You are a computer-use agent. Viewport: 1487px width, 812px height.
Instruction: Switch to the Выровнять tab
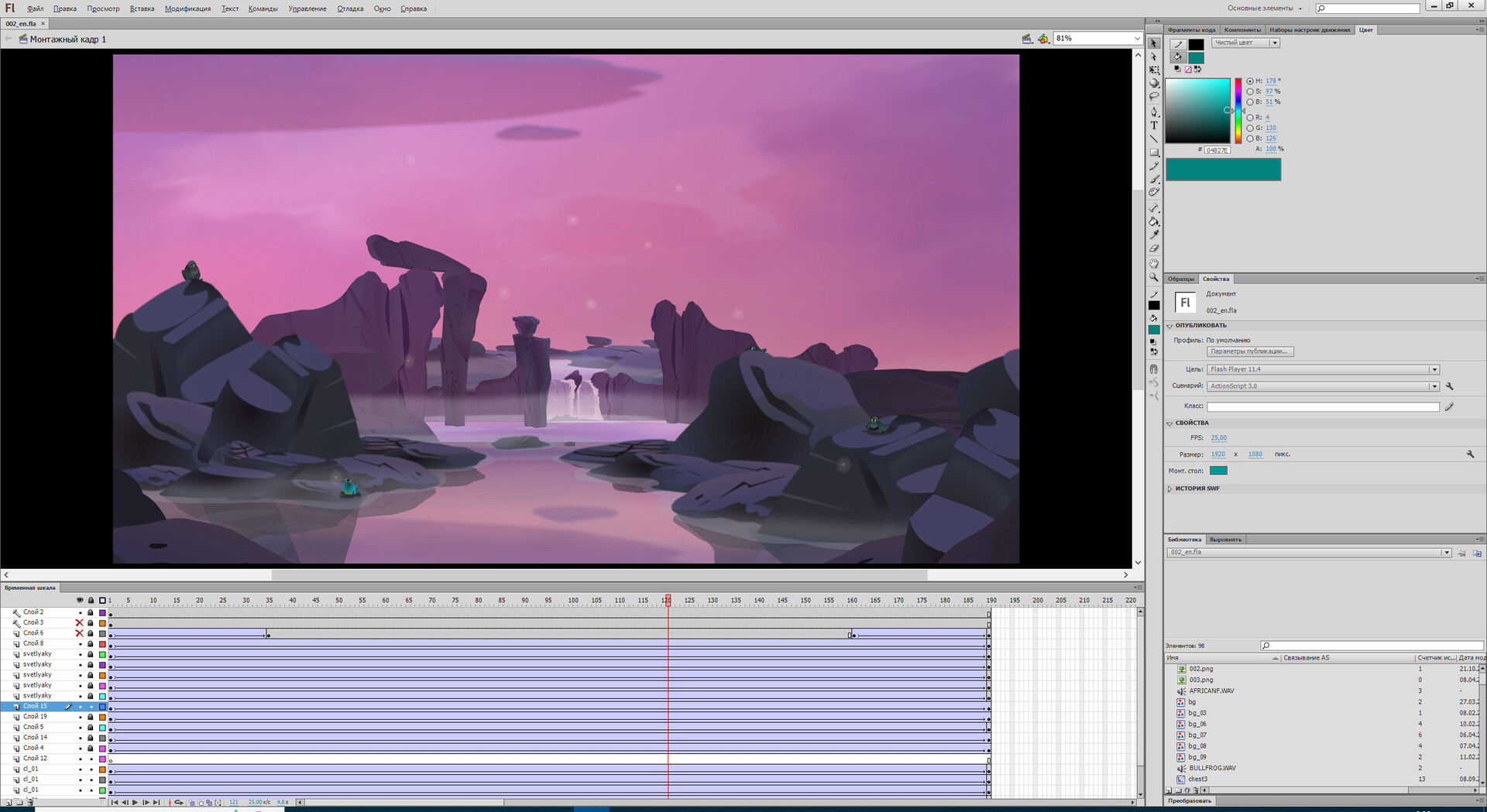click(1226, 540)
